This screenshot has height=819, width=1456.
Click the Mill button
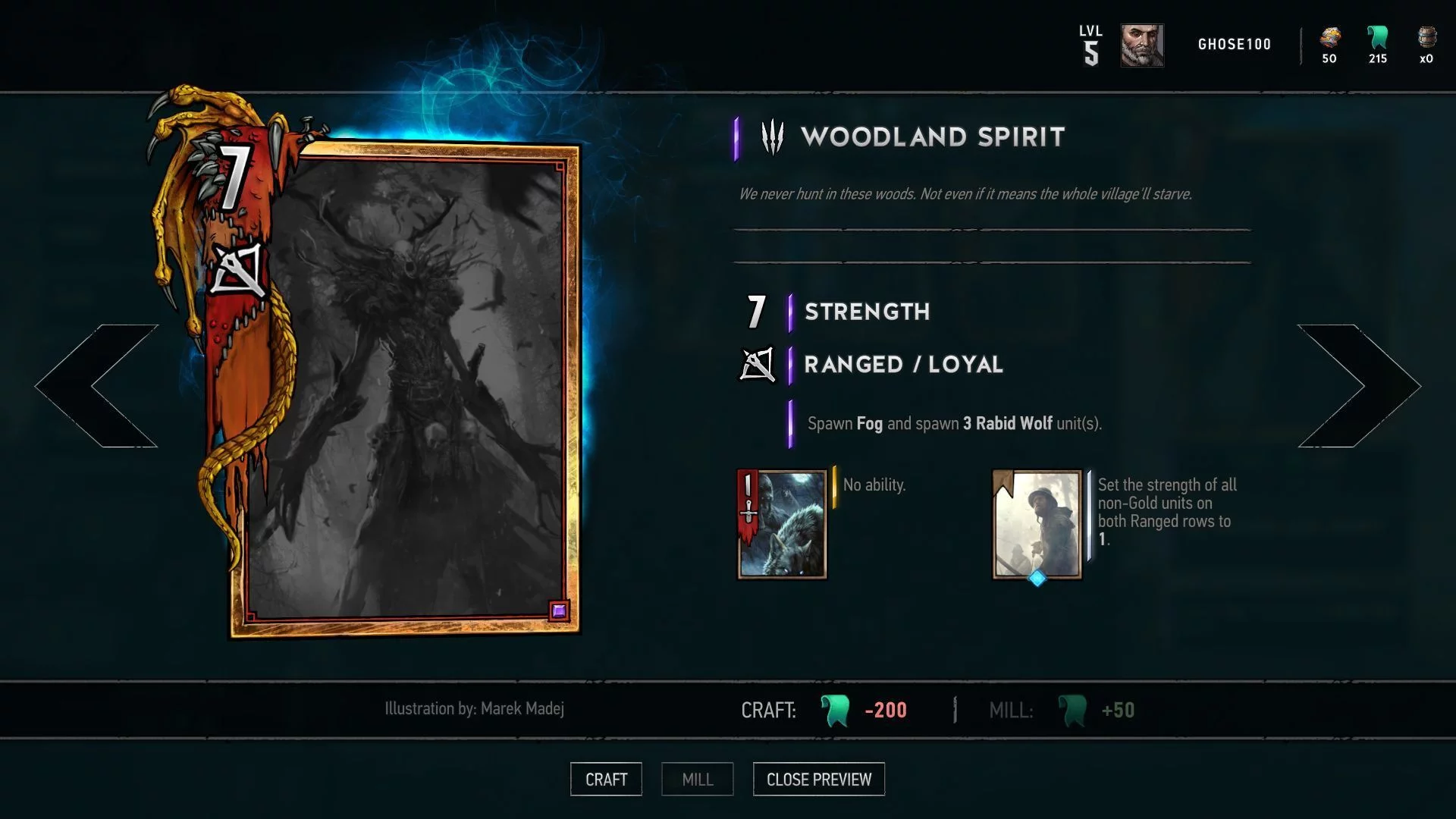pos(697,779)
